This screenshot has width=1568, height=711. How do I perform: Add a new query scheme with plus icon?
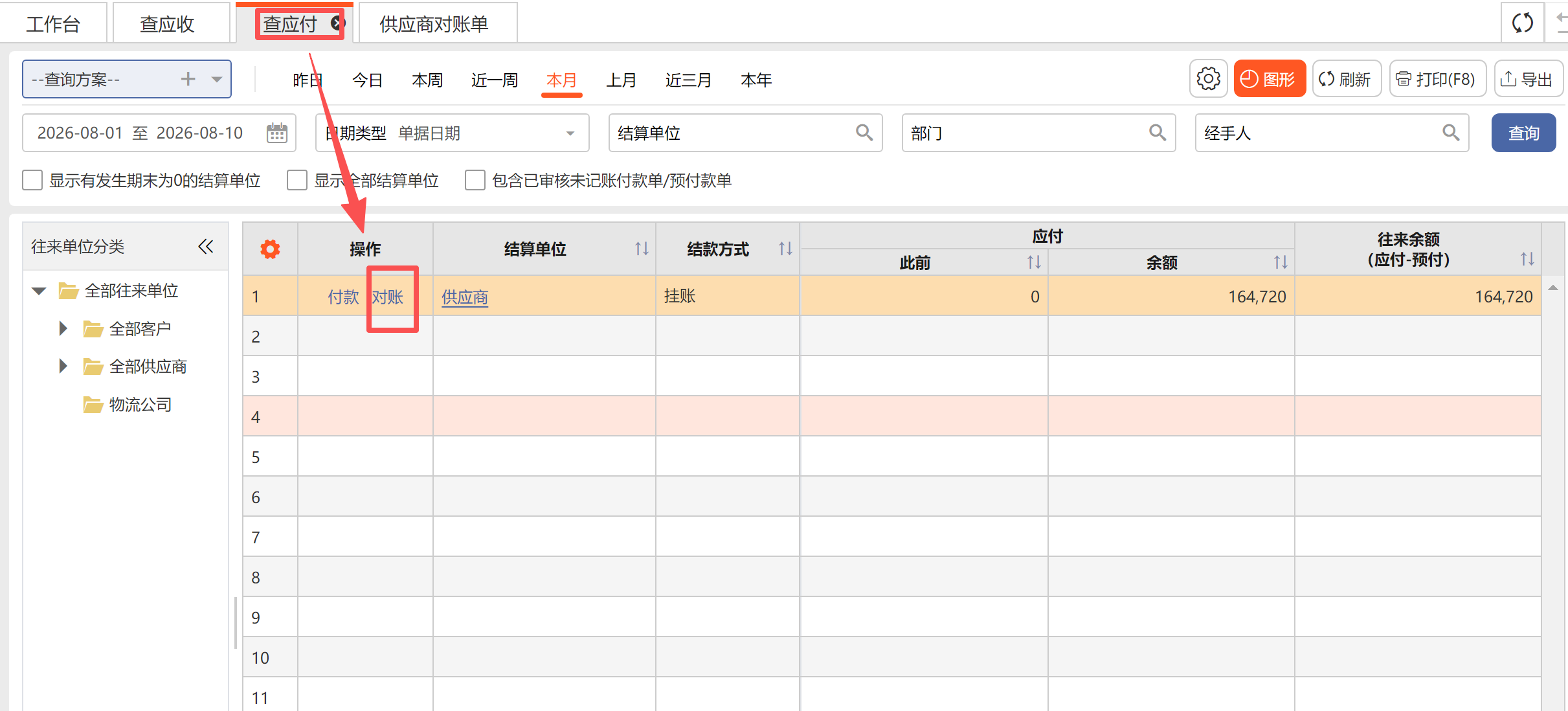tap(188, 79)
